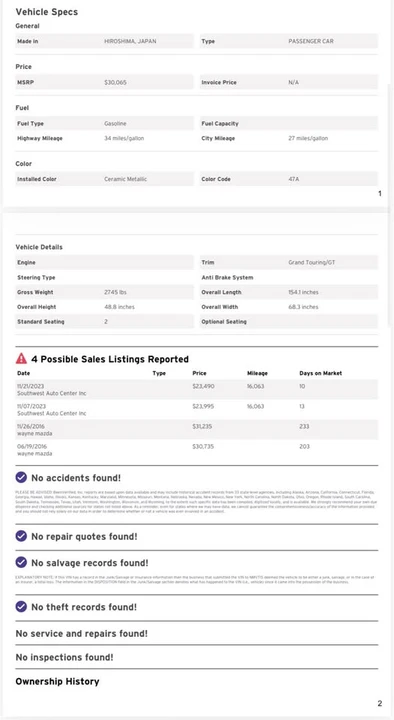Select the $30,735 listing price
This screenshot has width=394, height=720.
[203, 446]
